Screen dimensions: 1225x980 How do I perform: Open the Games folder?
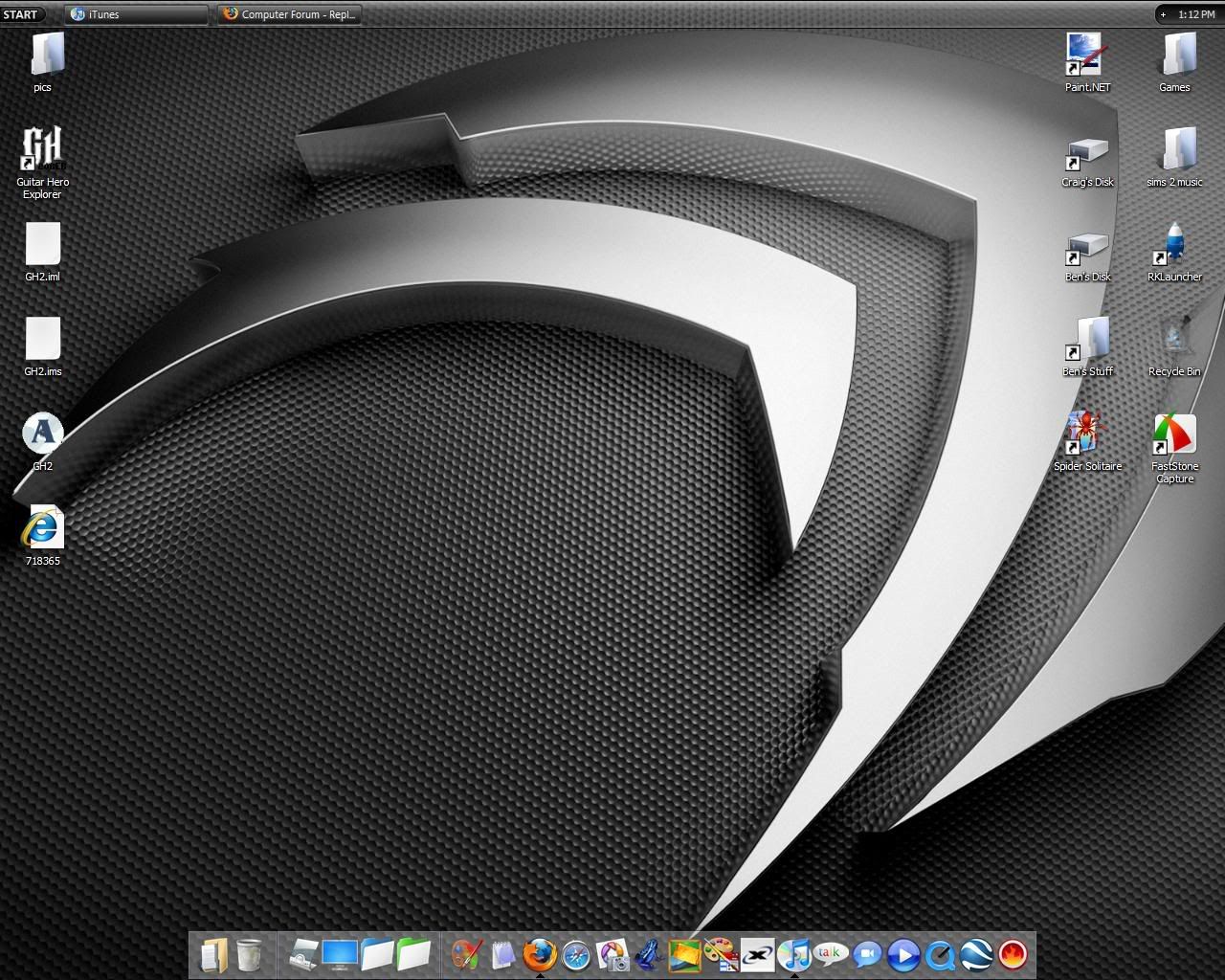tap(1175, 62)
